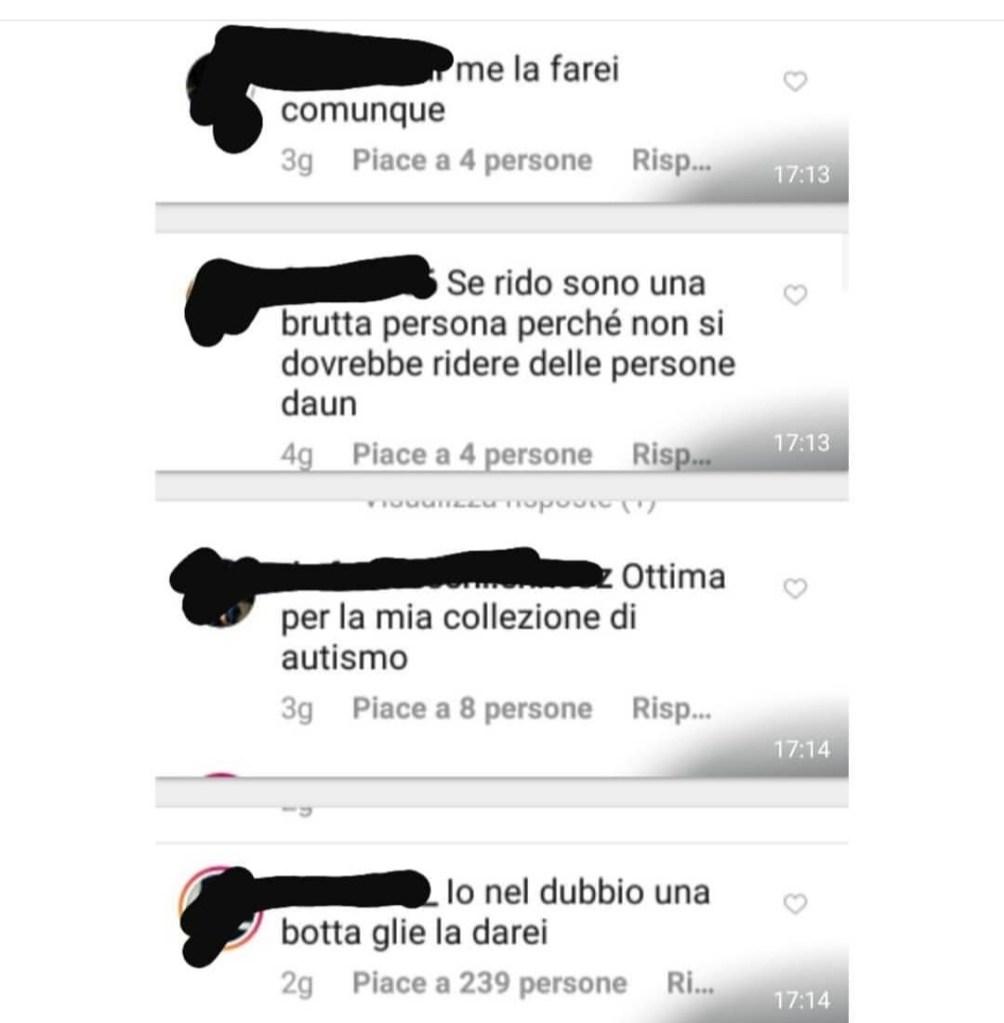Viewport: 1004px width, 1023px height.
Task: Select the "2g" timestamp next to 239 likes
Action: tap(297, 983)
